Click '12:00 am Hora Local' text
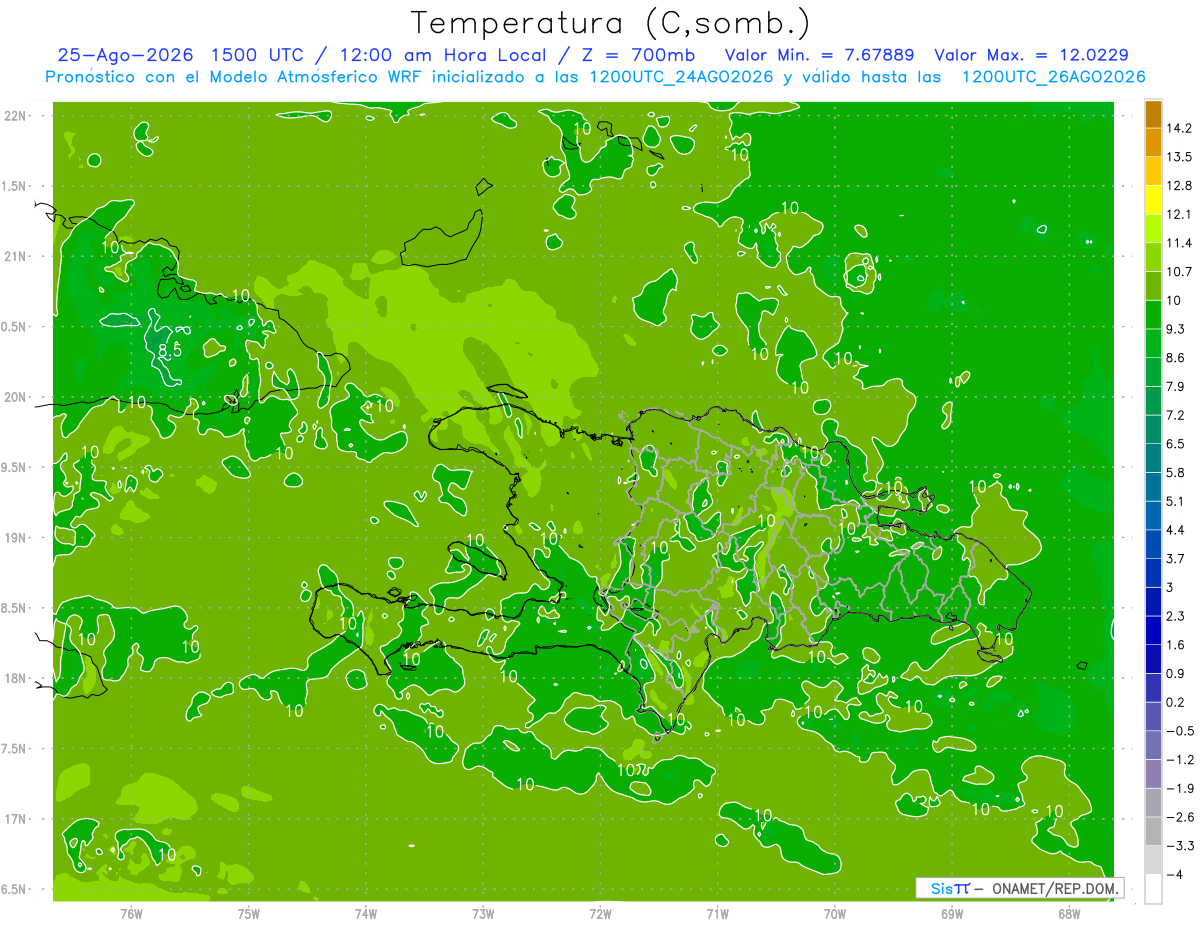 442,55
